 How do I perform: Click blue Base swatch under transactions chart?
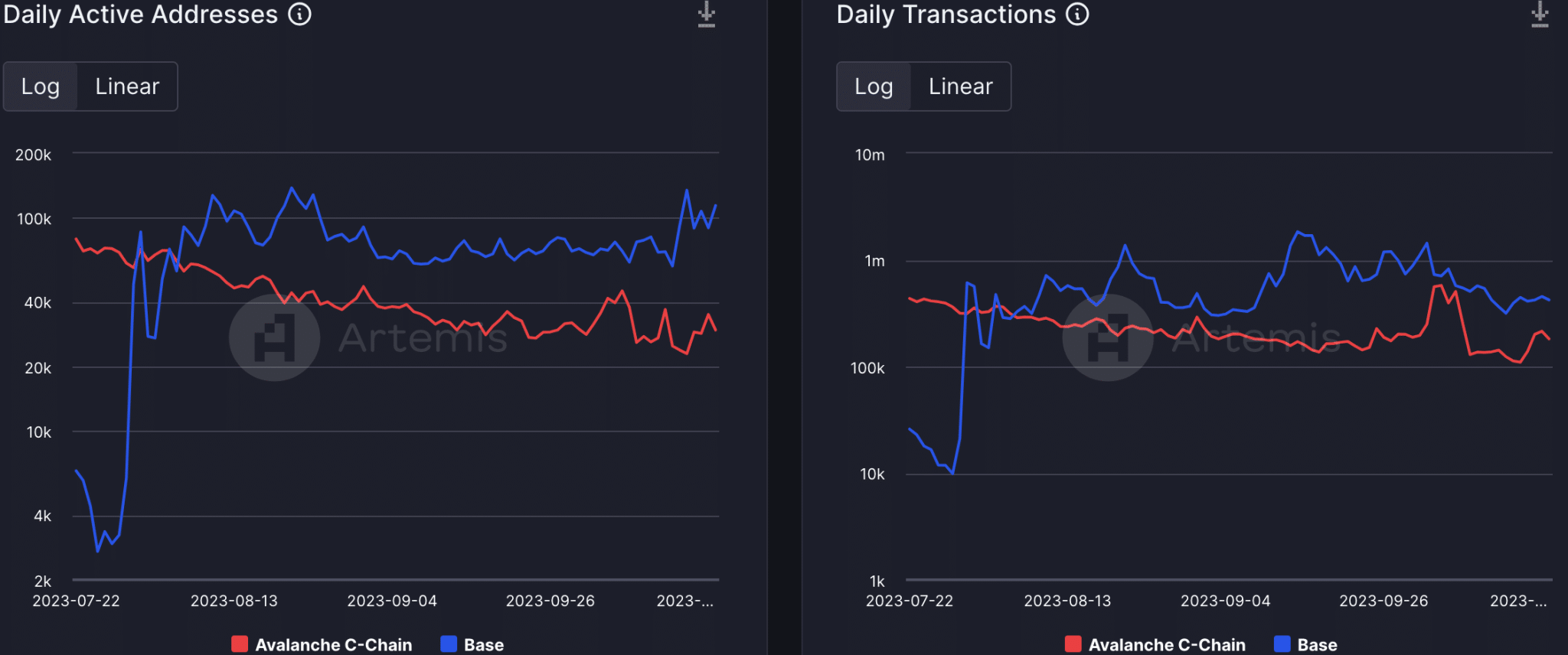(1282, 644)
